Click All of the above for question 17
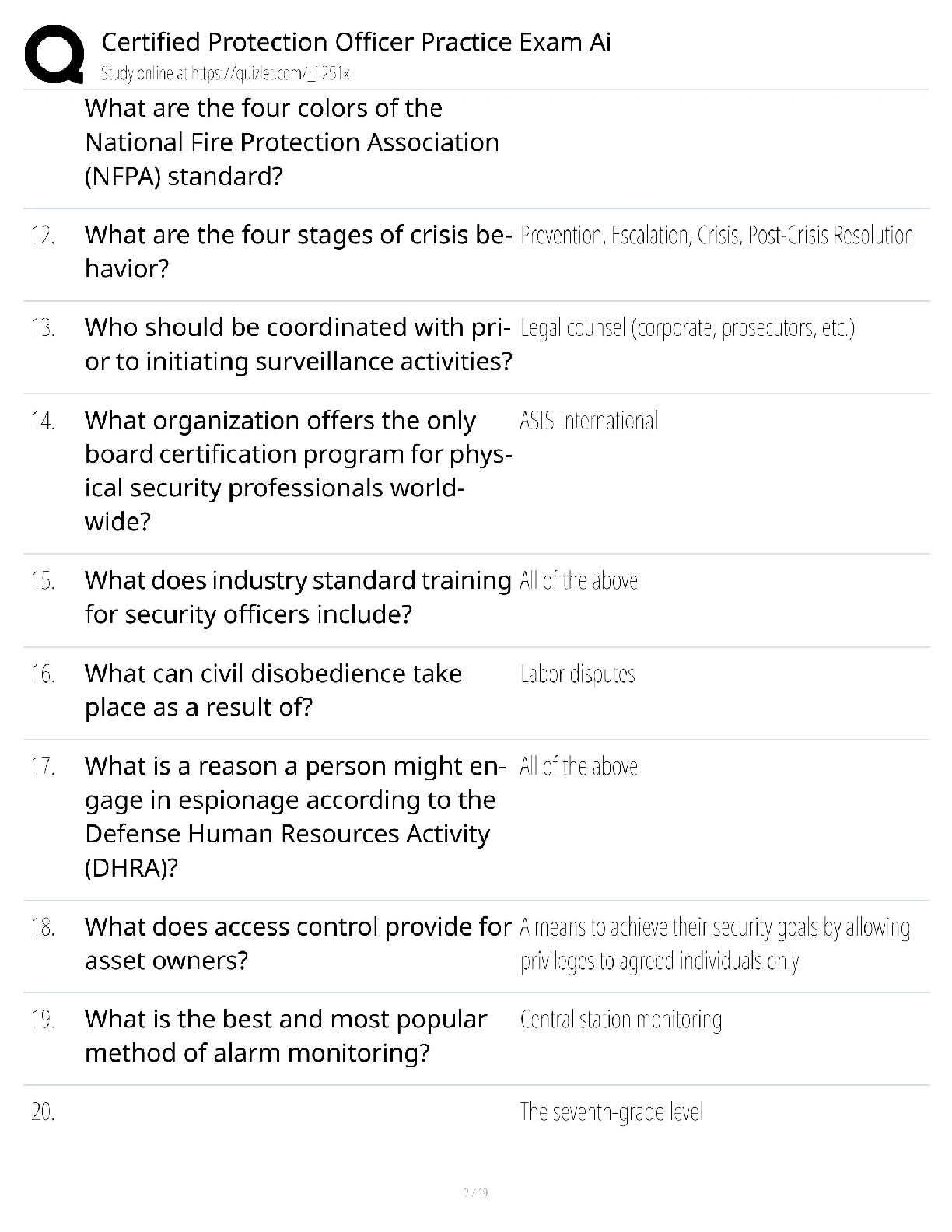Viewport: 952px width, 1232px height. pyautogui.click(x=579, y=767)
